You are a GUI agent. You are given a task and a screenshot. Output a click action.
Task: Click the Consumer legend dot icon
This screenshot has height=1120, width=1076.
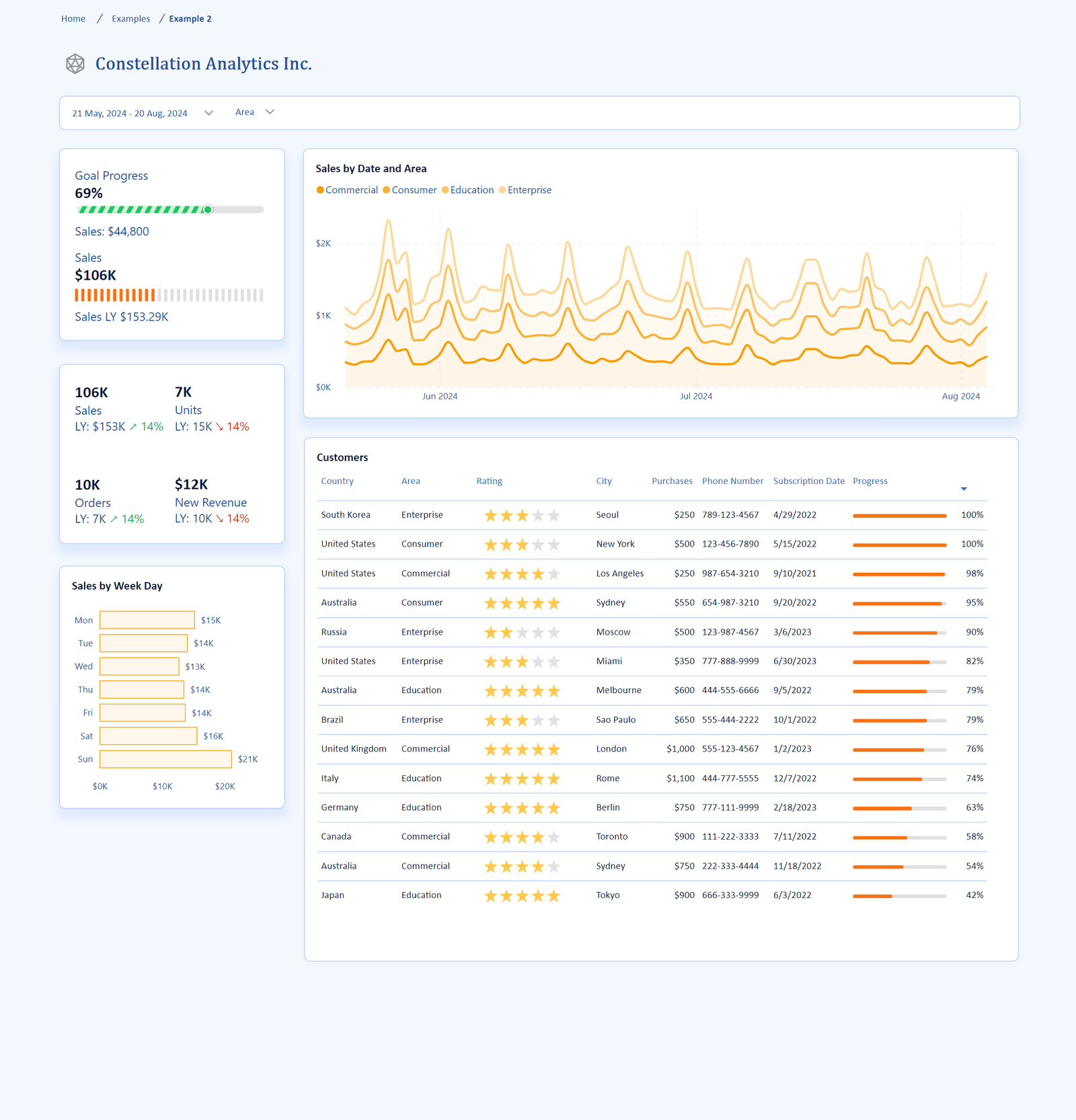385,190
